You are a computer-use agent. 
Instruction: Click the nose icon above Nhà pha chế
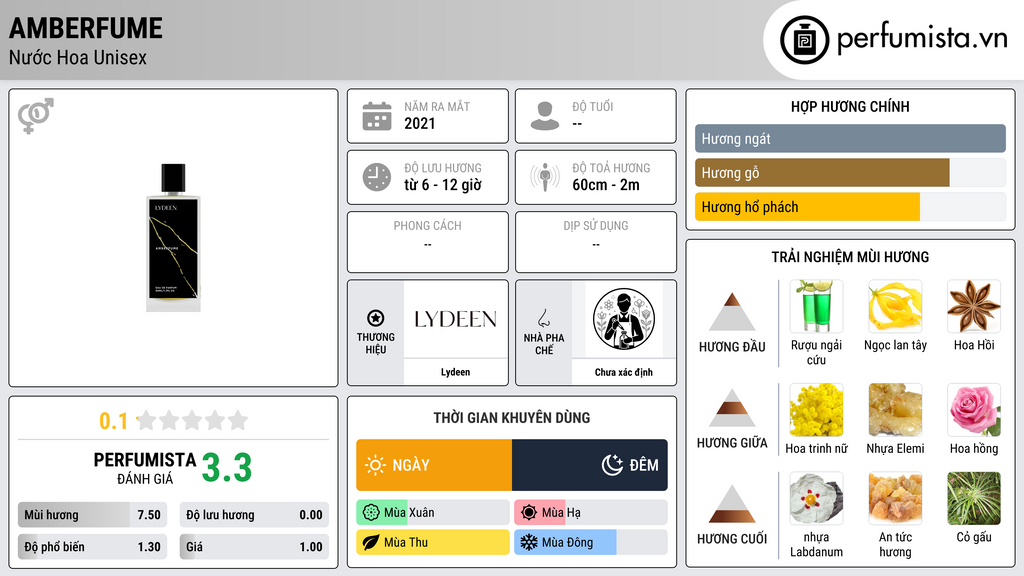(x=543, y=318)
